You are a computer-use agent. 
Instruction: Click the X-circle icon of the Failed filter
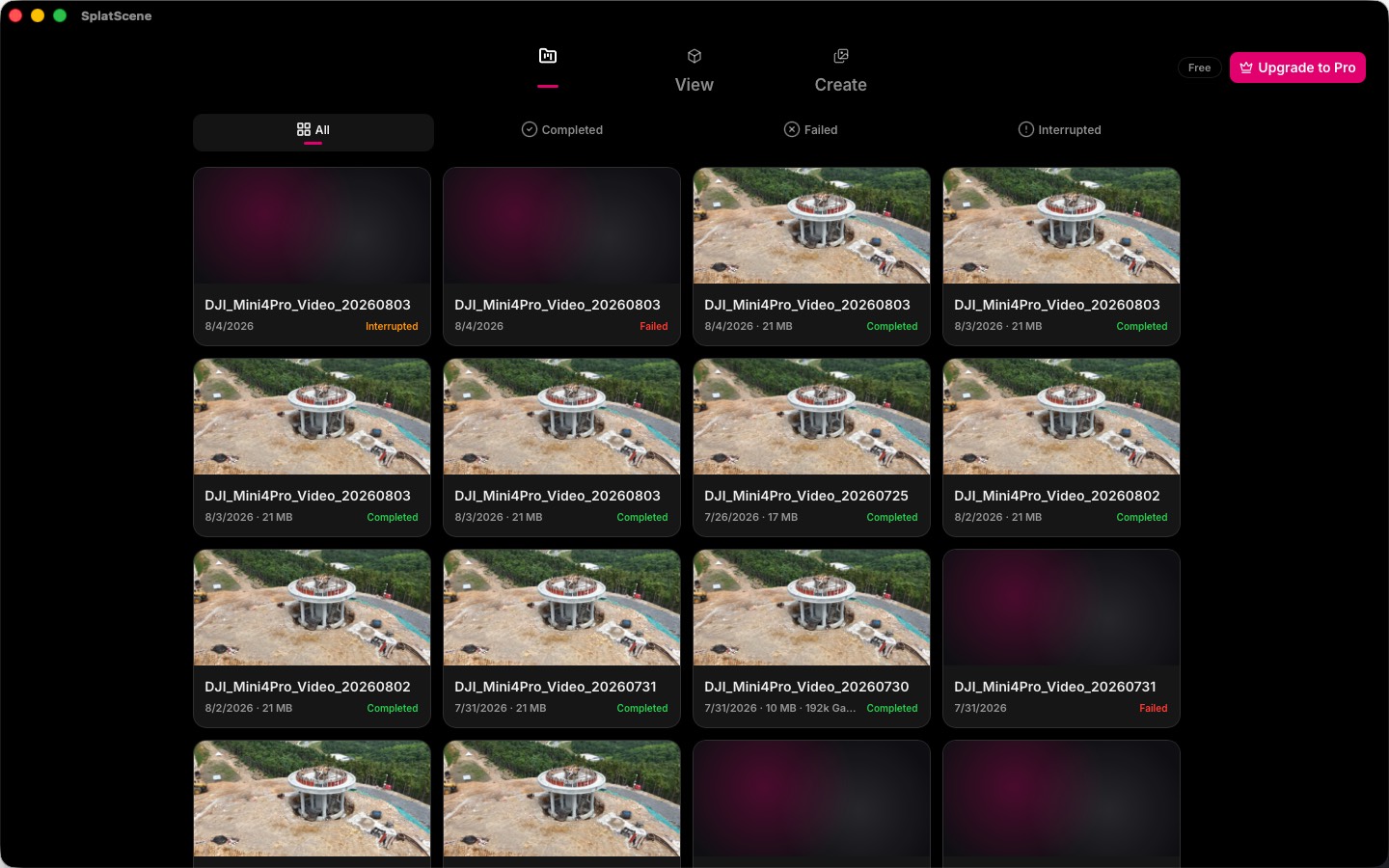coord(792,129)
